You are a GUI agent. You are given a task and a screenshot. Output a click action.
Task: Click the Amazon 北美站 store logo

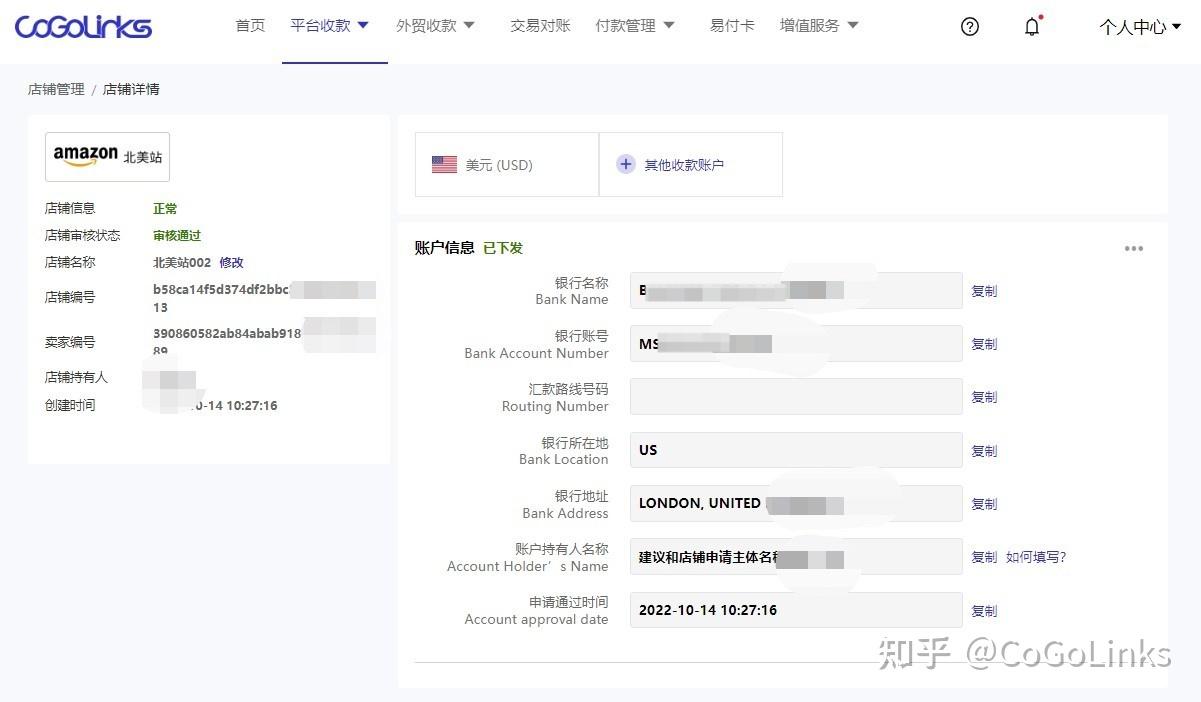(x=107, y=156)
